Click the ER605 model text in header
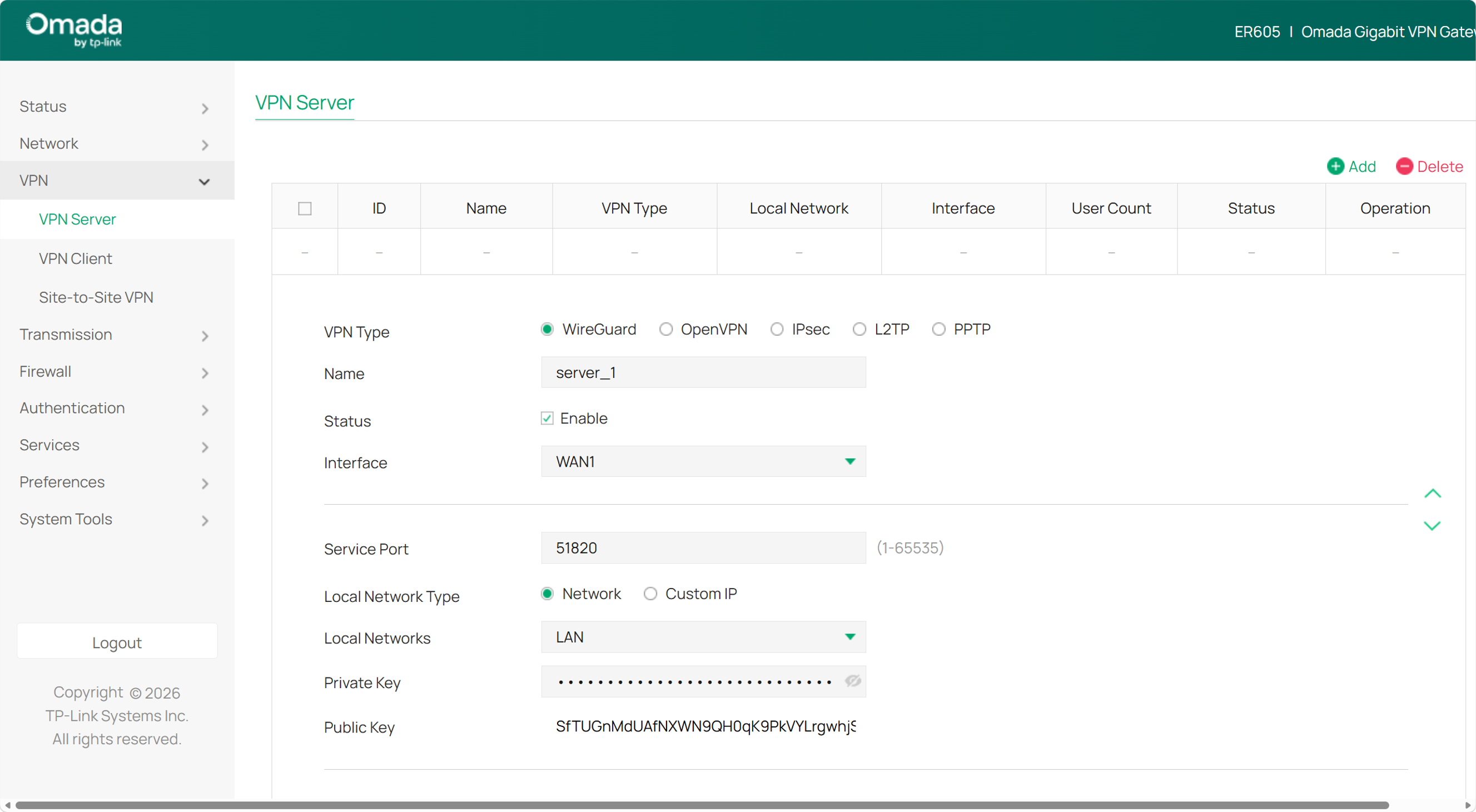 (x=1257, y=32)
